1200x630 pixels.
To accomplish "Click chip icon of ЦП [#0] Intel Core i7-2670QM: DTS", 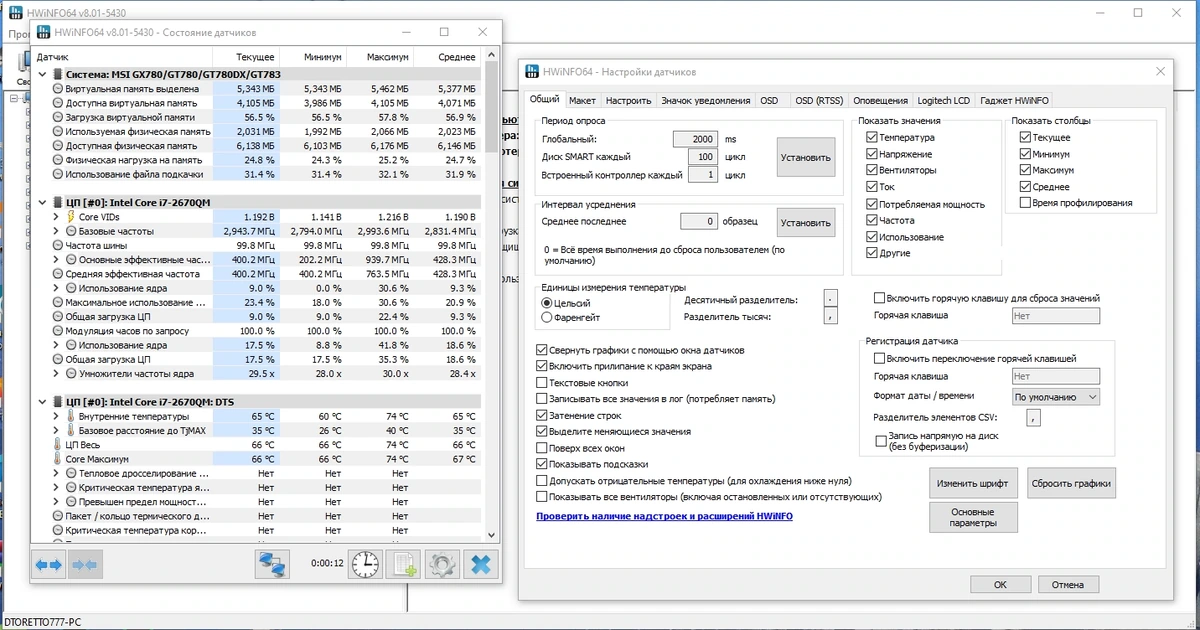I will (x=58, y=402).
